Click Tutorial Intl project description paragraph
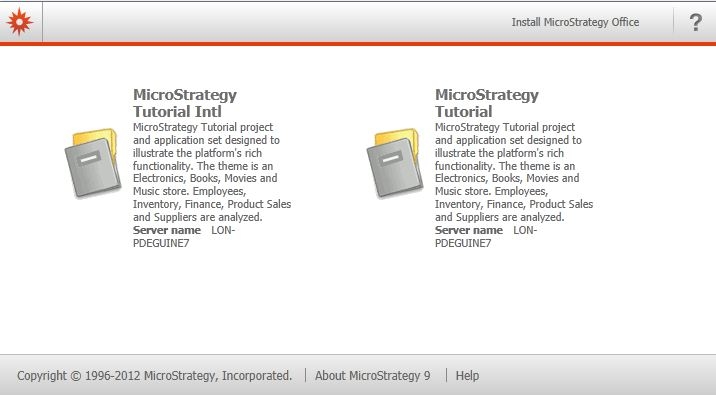 click(x=212, y=172)
